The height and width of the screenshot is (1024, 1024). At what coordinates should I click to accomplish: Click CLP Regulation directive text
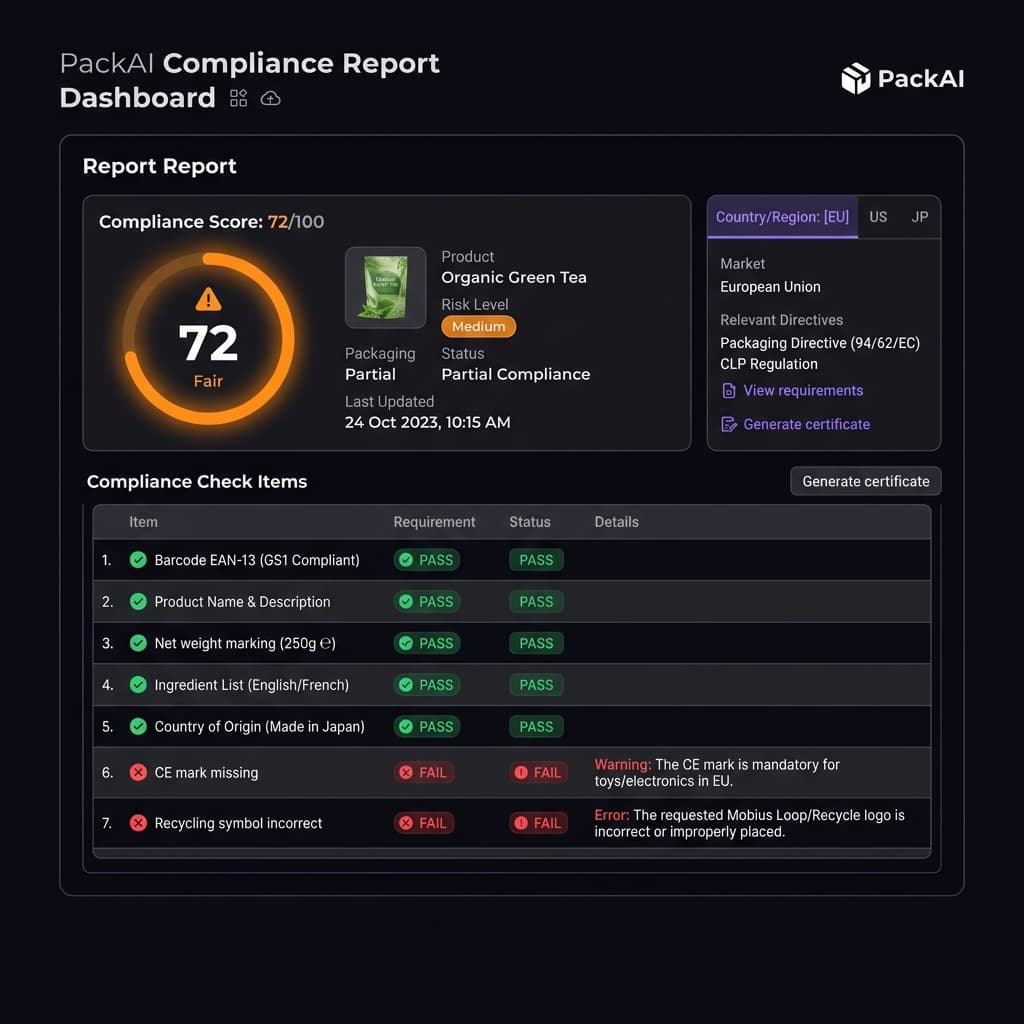(x=769, y=364)
